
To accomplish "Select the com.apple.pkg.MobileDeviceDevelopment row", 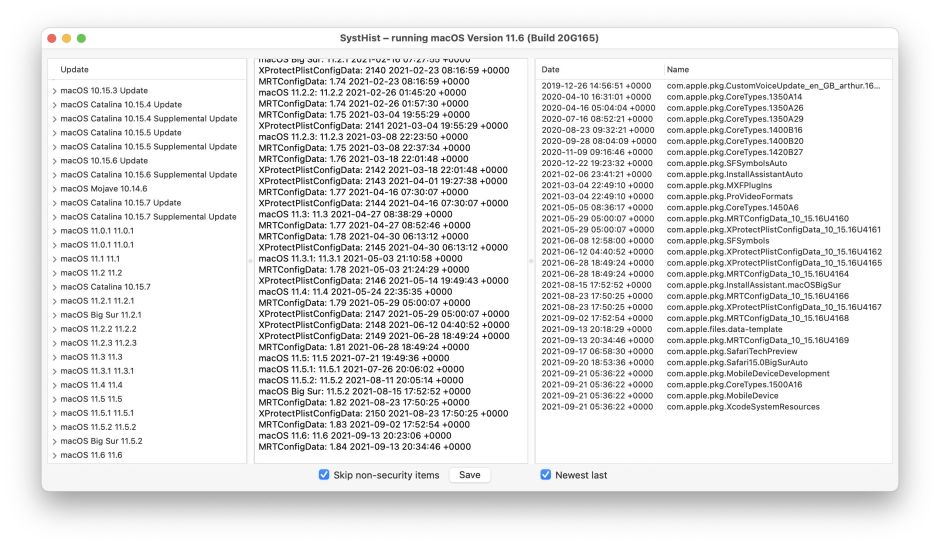I will click(711, 373).
